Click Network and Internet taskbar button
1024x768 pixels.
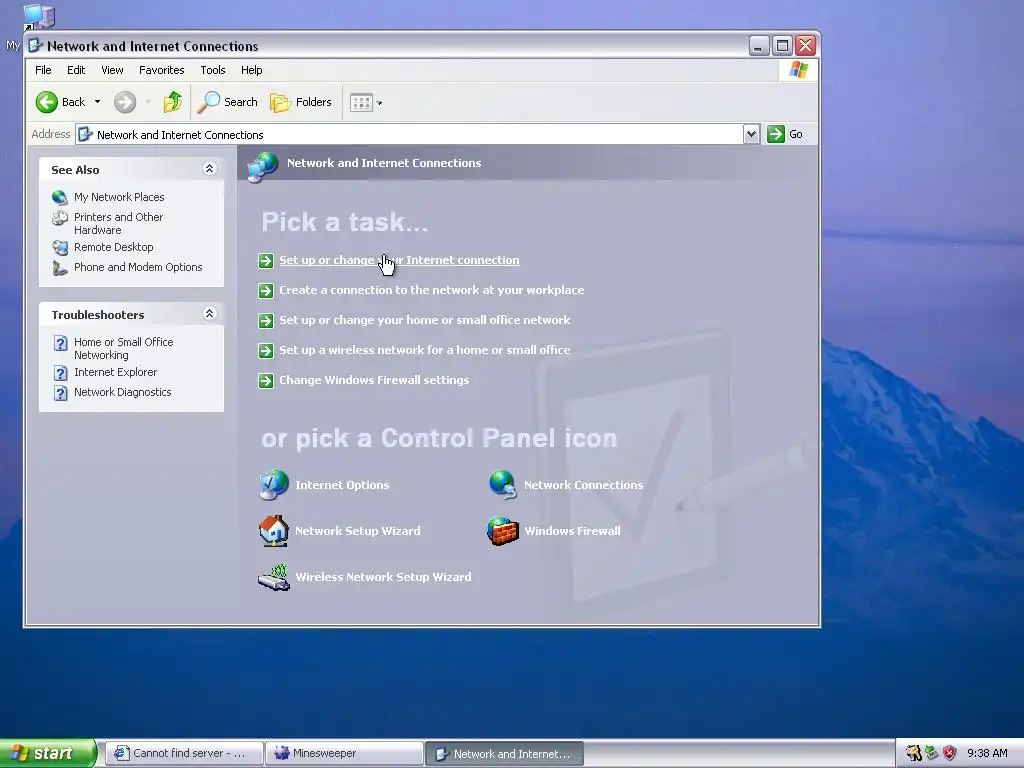[504, 753]
